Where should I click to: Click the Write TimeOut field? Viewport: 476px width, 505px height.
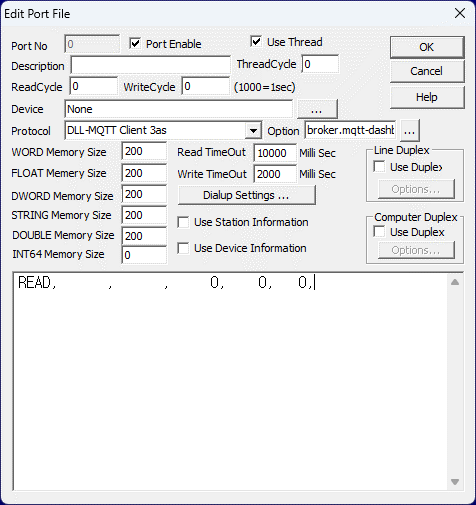coord(275,174)
